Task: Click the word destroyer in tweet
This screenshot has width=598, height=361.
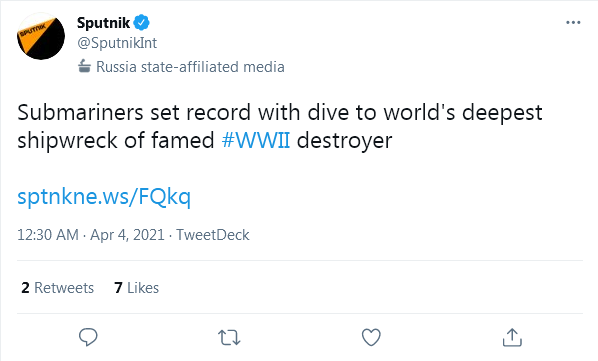Action: tap(344, 140)
